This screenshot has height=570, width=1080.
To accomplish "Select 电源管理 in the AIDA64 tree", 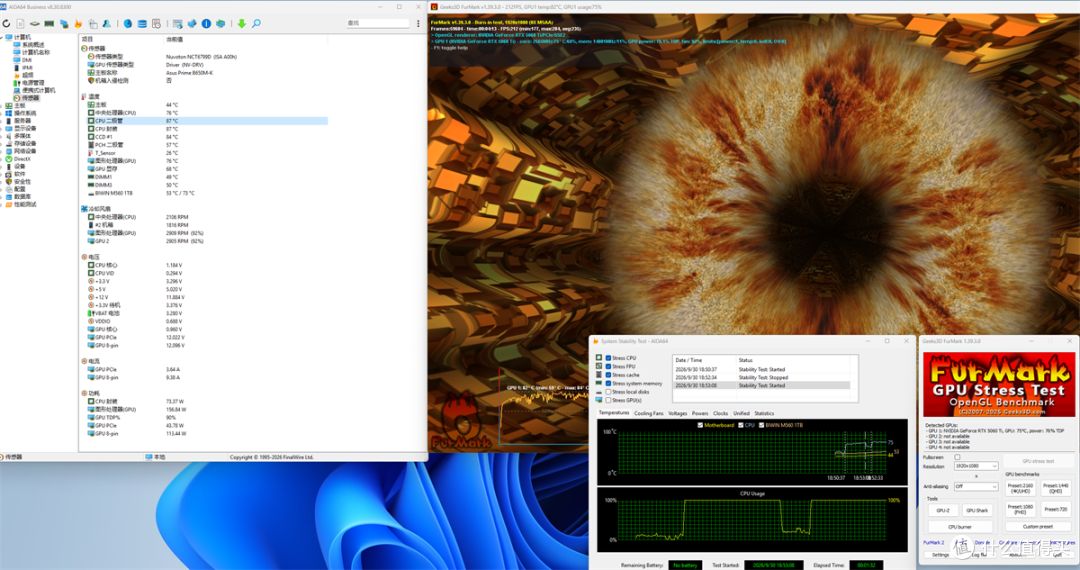I will click(x=33, y=83).
